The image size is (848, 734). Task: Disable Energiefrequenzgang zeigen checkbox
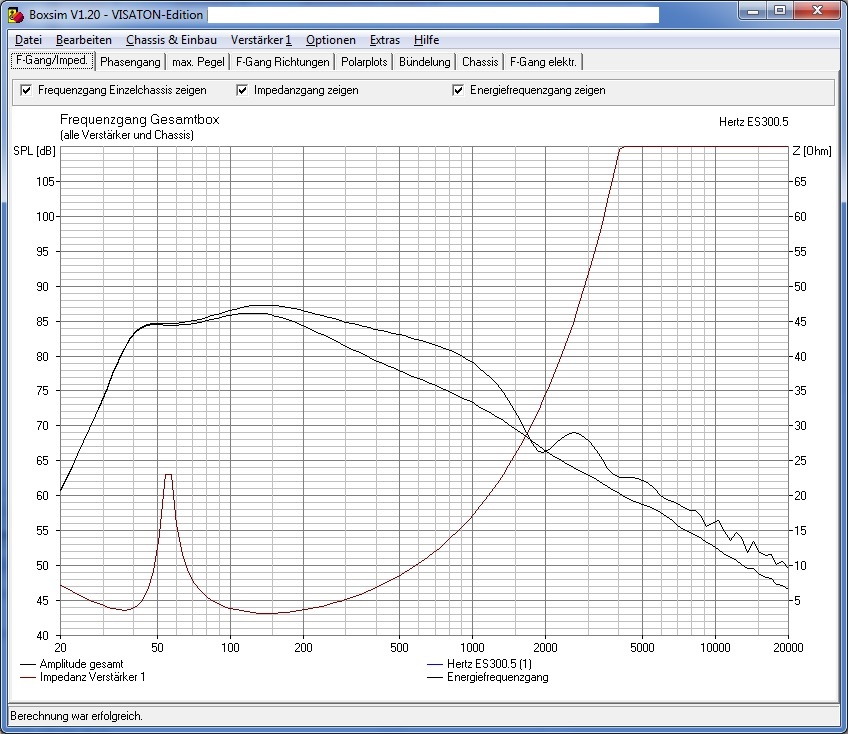[x=458, y=90]
